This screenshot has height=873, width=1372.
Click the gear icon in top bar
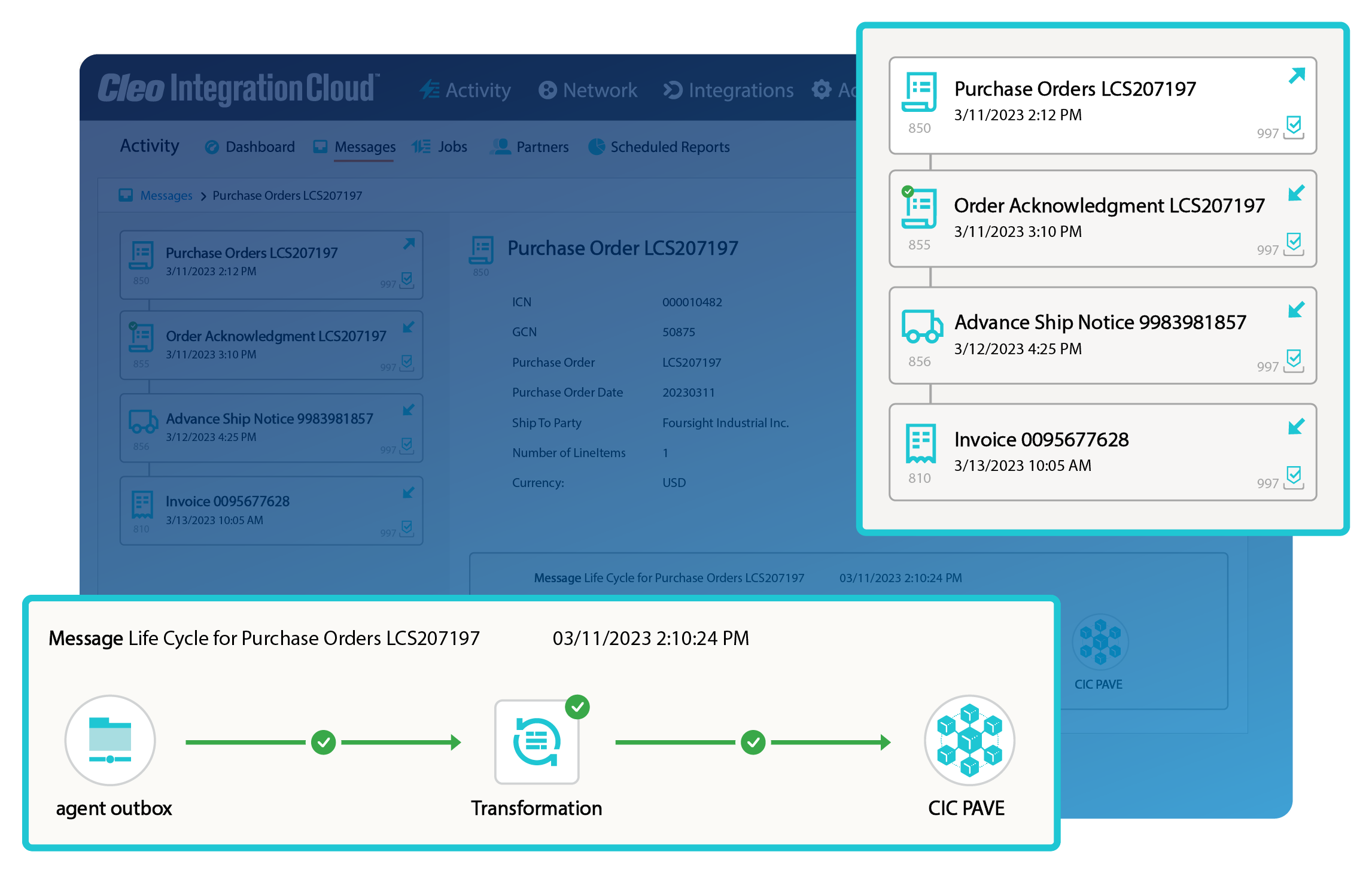coord(822,90)
